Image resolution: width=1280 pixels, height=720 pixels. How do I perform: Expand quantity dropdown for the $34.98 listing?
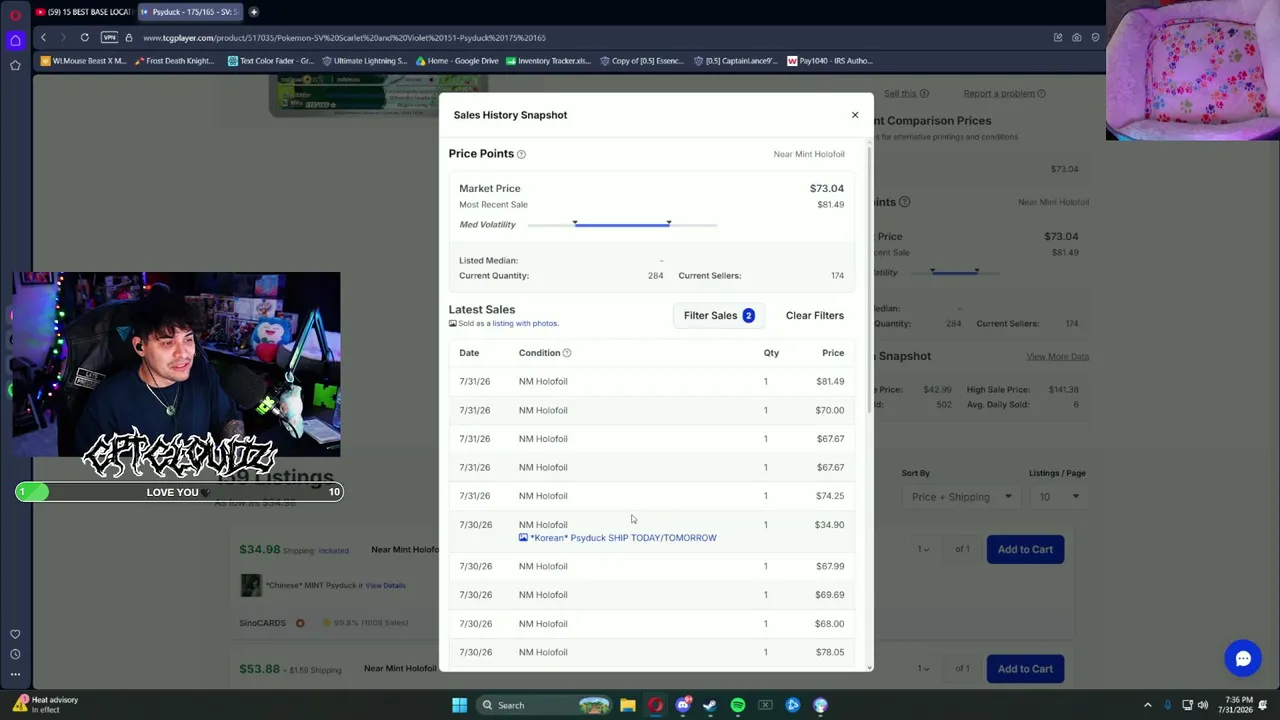tap(924, 549)
